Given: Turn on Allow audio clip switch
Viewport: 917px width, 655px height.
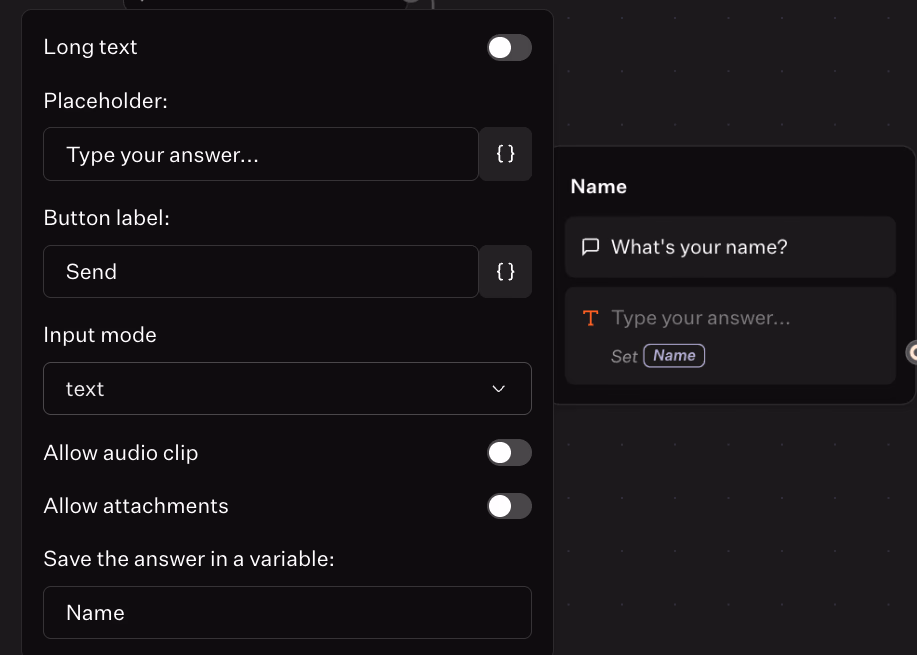Looking at the screenshot, I should [x=509, y=453].
